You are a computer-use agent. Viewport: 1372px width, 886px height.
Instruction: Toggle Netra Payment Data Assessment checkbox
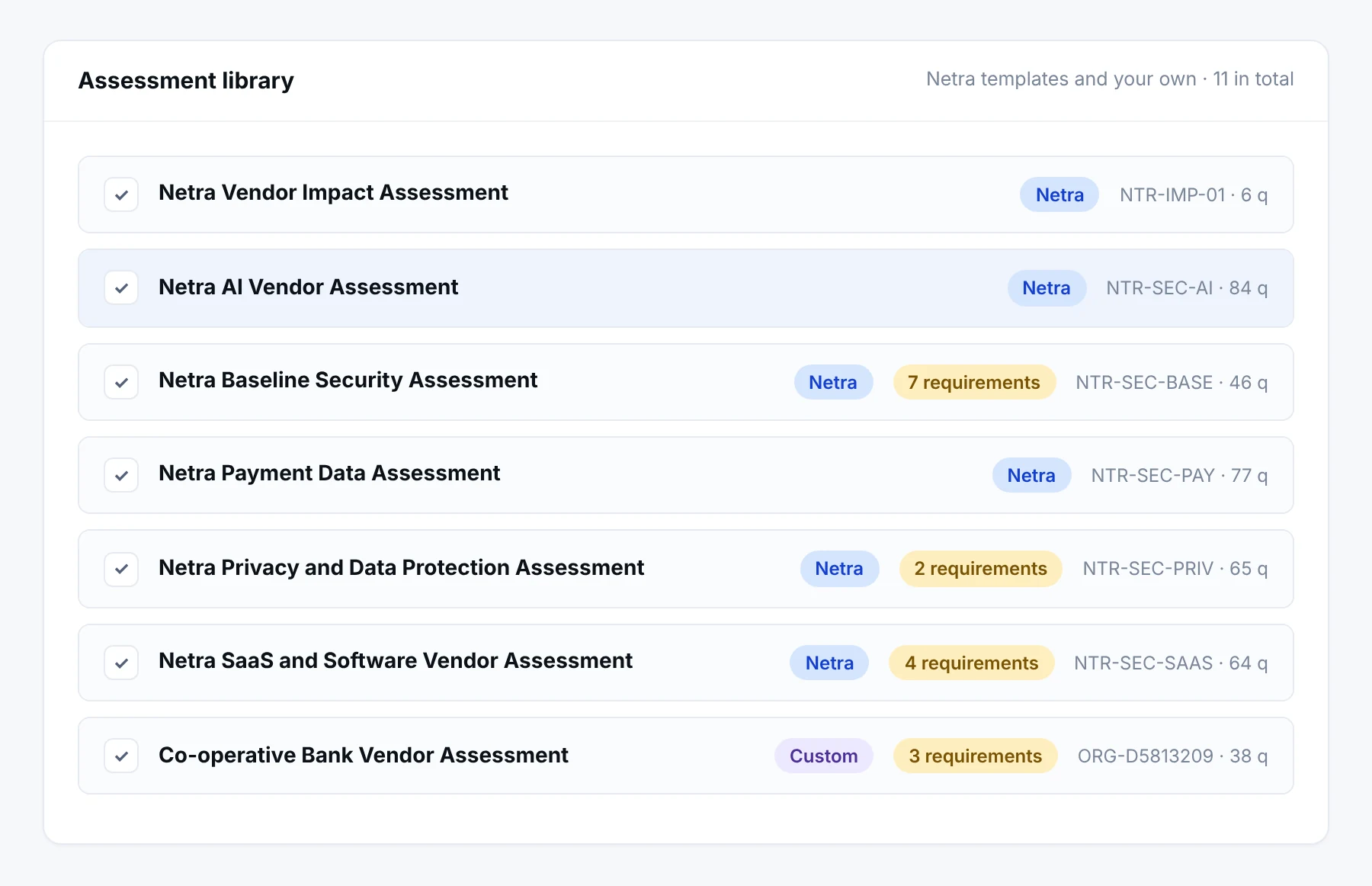[121, 475]
